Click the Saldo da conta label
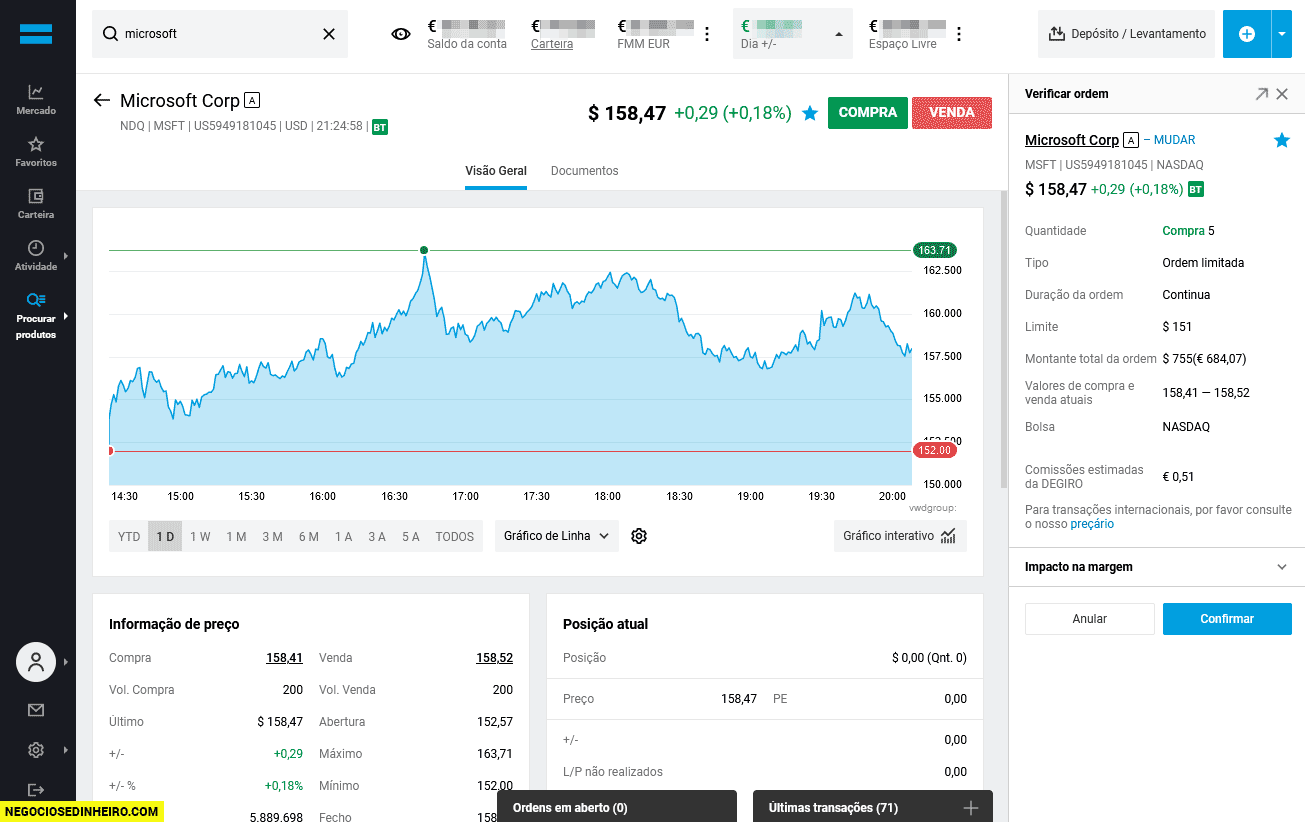This screenshot has width=1305, height=822. 467,44
